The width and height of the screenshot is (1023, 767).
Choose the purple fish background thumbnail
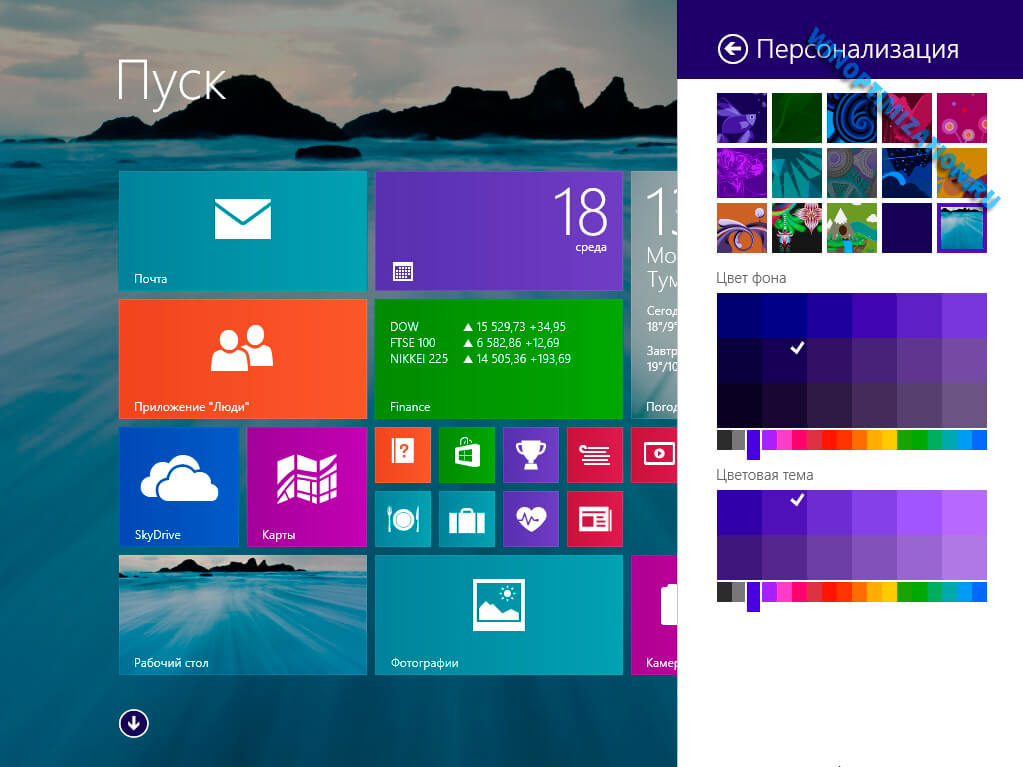(741, 118)
